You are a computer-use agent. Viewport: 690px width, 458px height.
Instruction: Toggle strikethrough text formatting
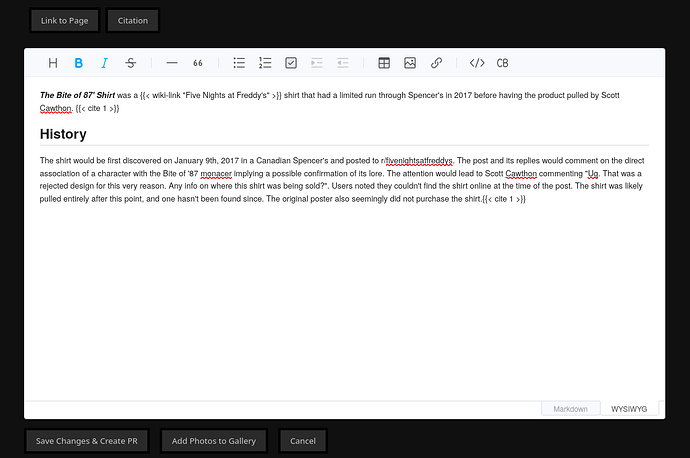130,63
